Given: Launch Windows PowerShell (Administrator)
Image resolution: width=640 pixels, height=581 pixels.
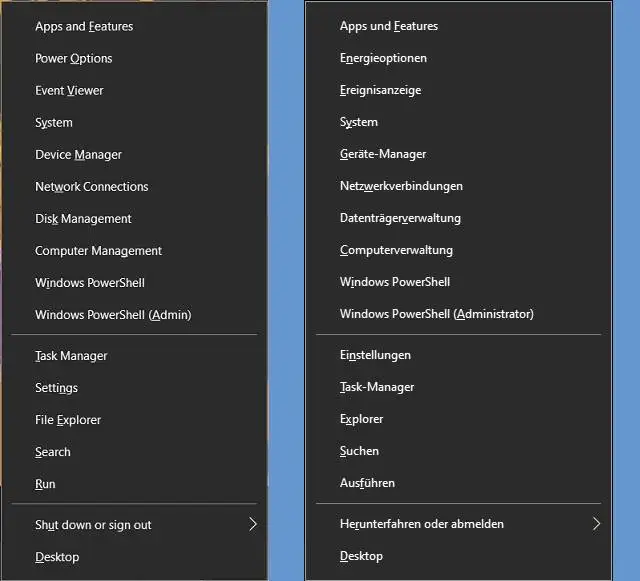Looking at the screenshot, I should 436,314.
